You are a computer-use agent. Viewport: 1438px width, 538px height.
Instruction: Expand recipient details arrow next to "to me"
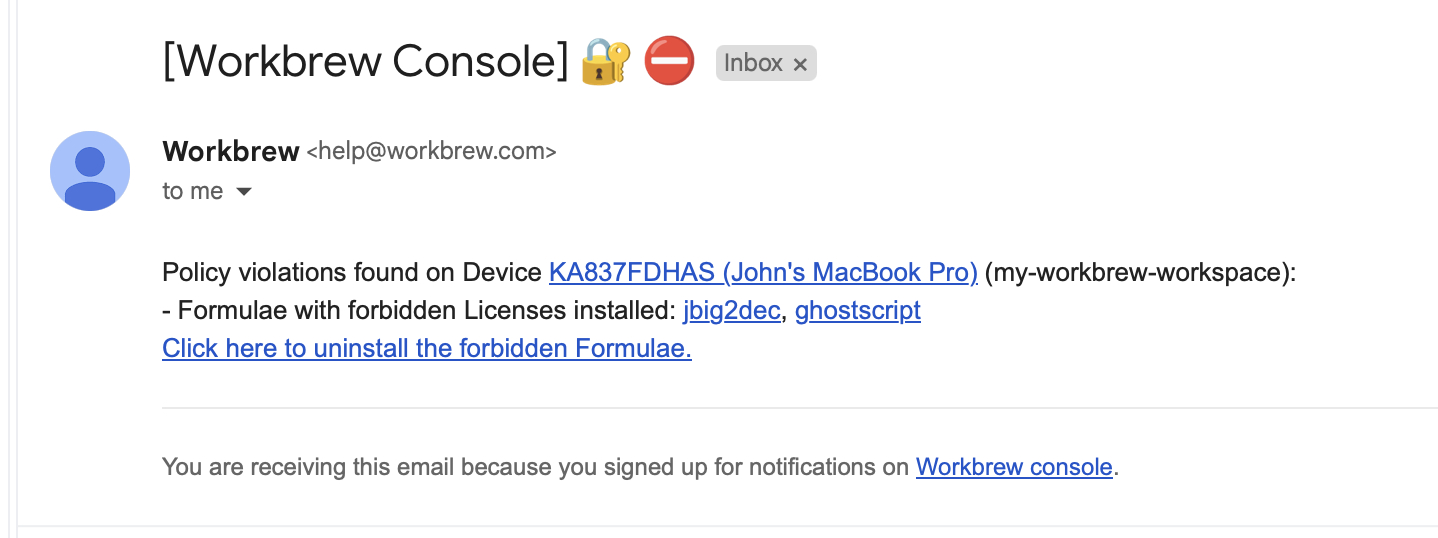[243, 191]
